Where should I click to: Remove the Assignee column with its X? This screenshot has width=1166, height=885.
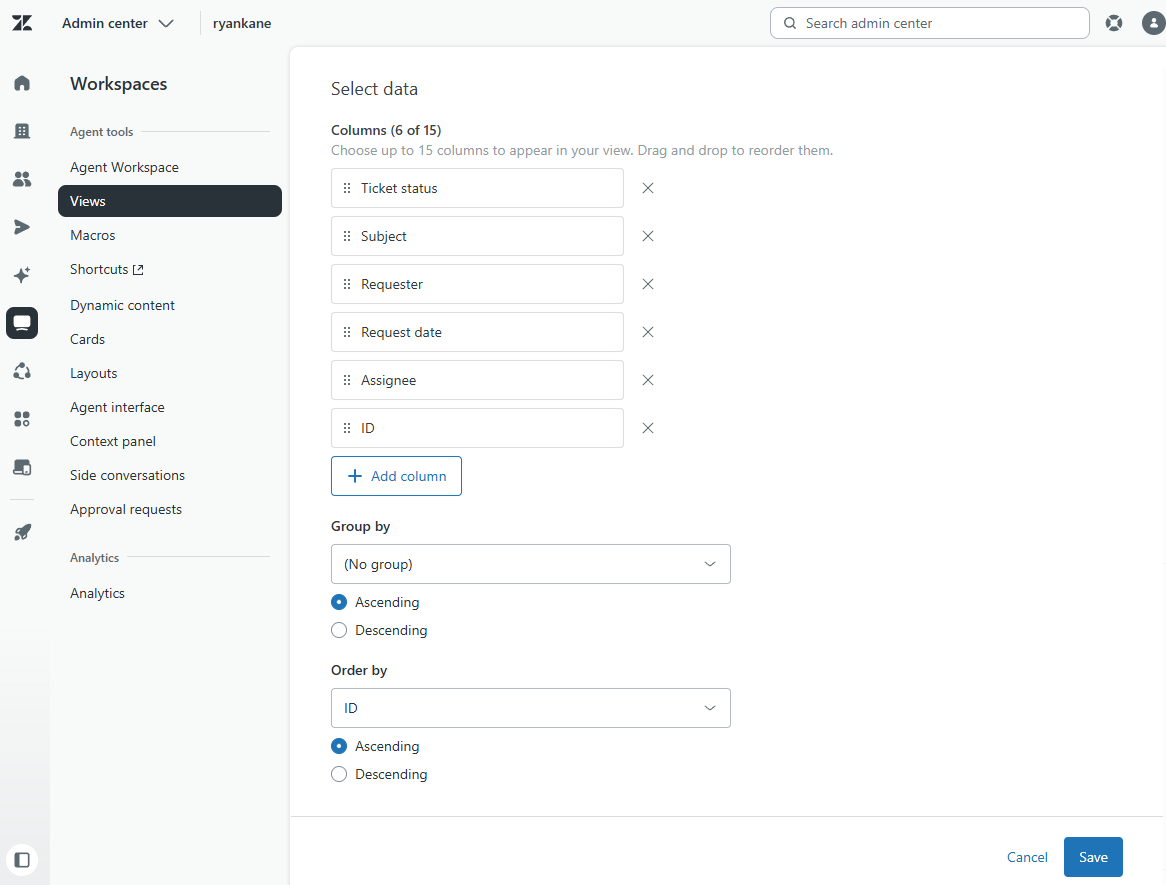tap(647, 380)
